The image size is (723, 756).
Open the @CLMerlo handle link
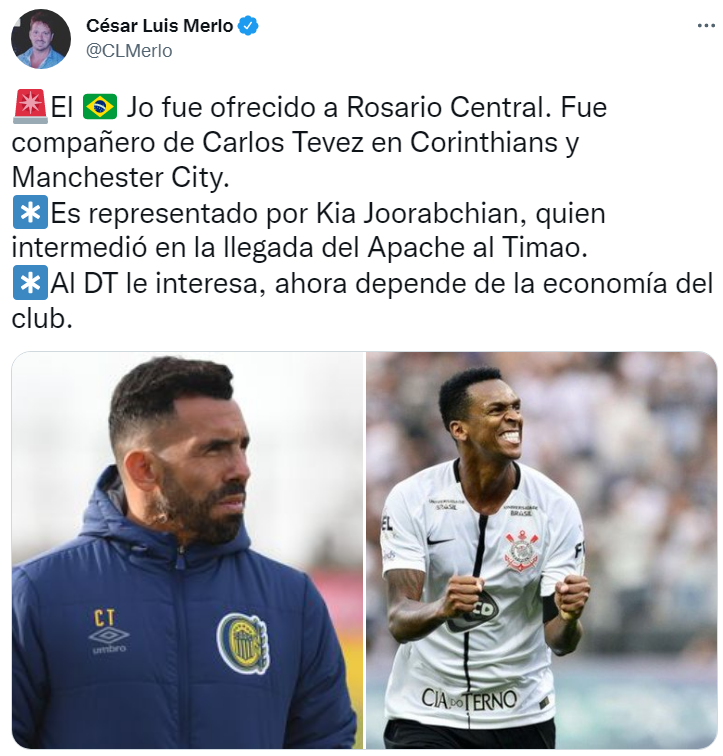click(129, 51)
